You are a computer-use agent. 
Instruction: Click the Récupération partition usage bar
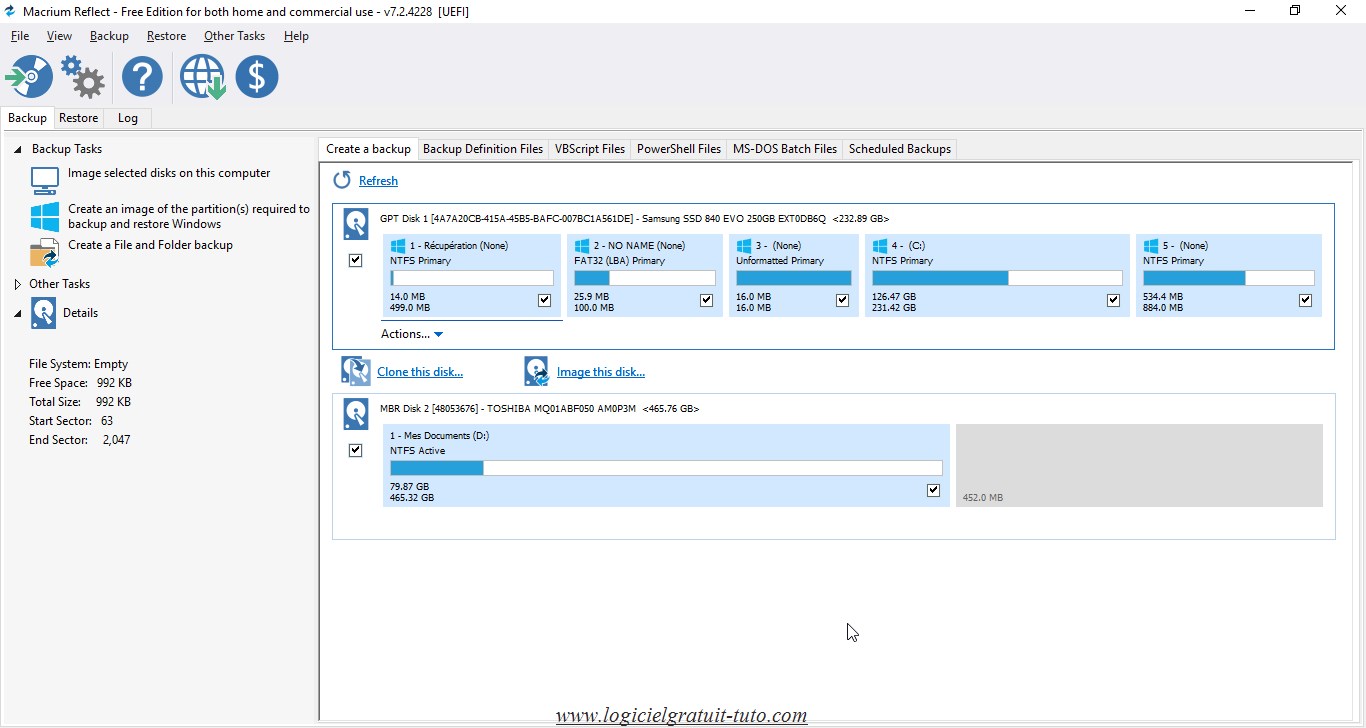point(472,278)
